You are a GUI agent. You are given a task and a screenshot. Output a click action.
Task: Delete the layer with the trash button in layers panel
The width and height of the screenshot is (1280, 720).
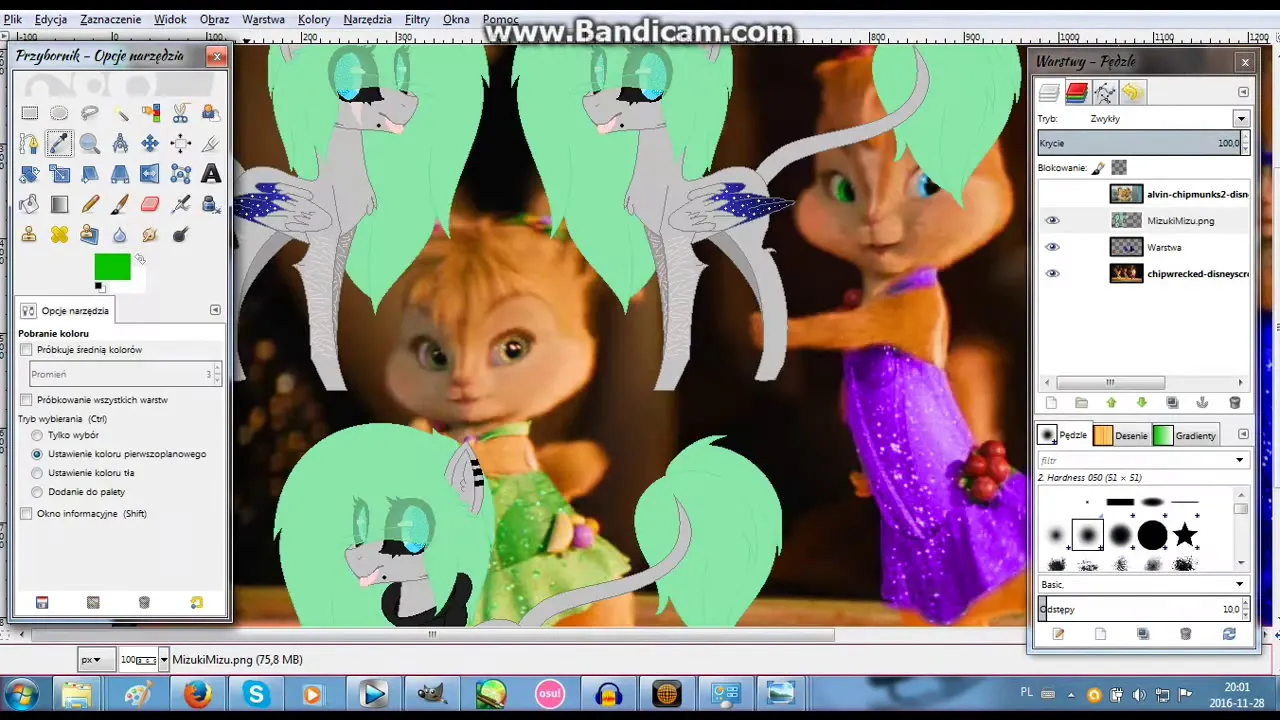click(1234, 403)
